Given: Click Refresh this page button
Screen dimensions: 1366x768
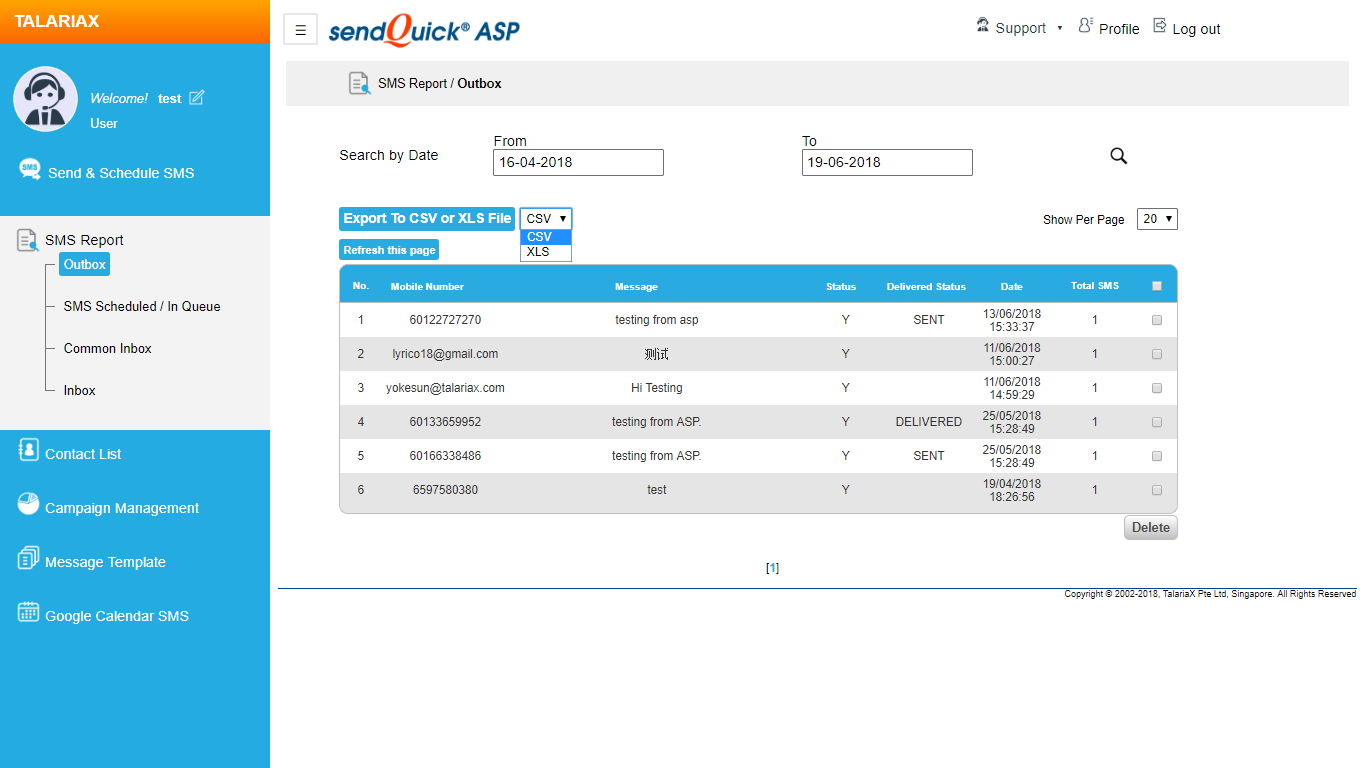Looking at the screenshot, I should click(389, 250).
